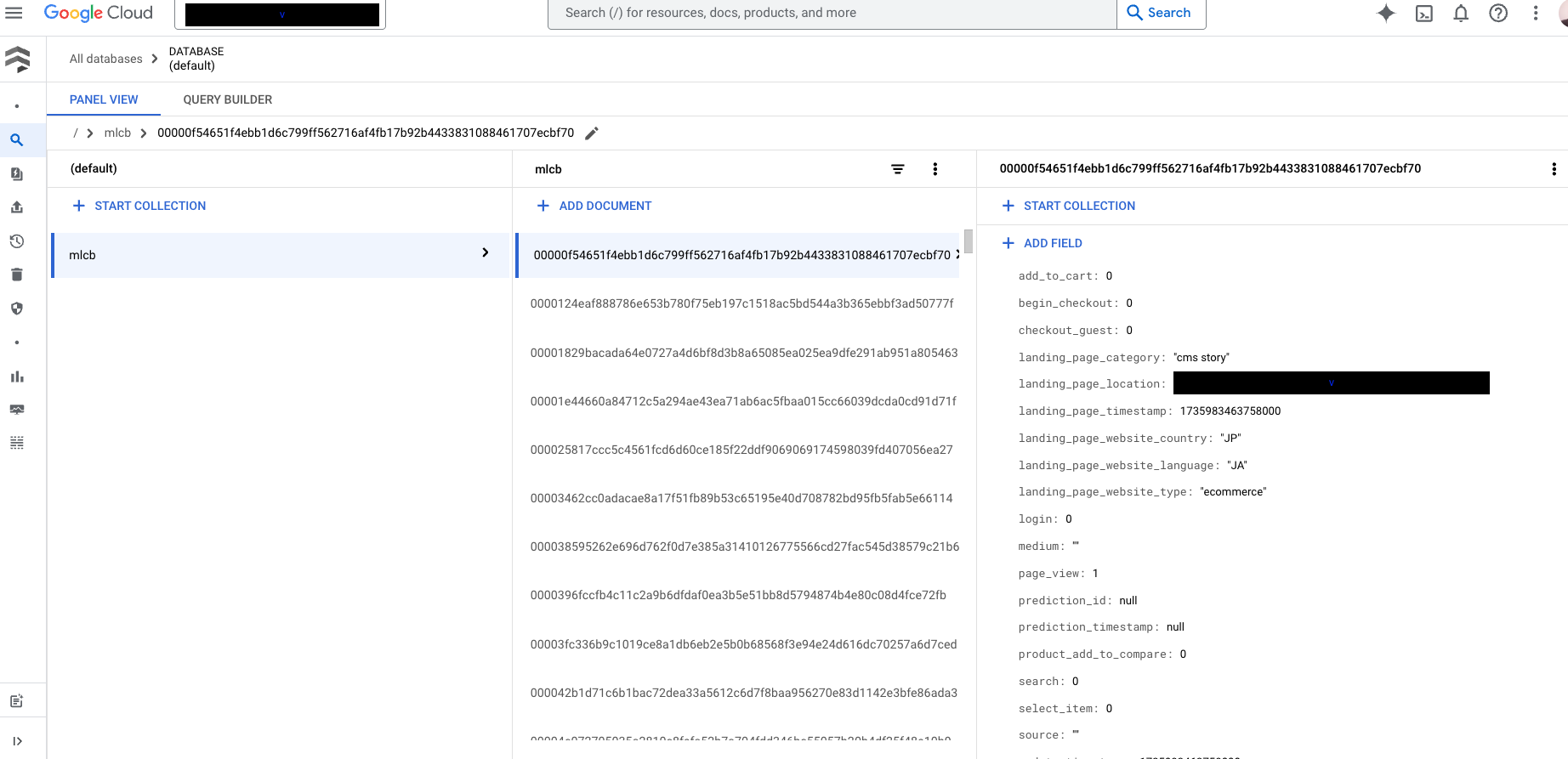Open the help question mark icon

click(x=1498, y=13)
